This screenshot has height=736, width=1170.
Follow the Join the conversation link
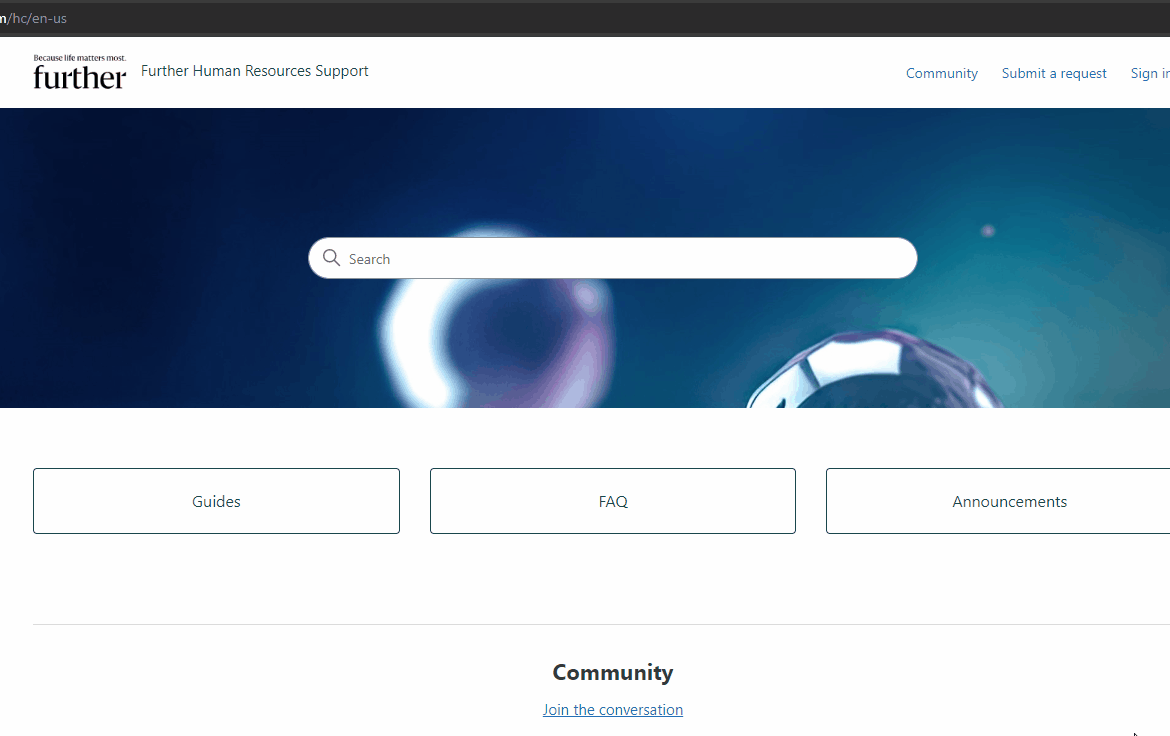(613, 710)
